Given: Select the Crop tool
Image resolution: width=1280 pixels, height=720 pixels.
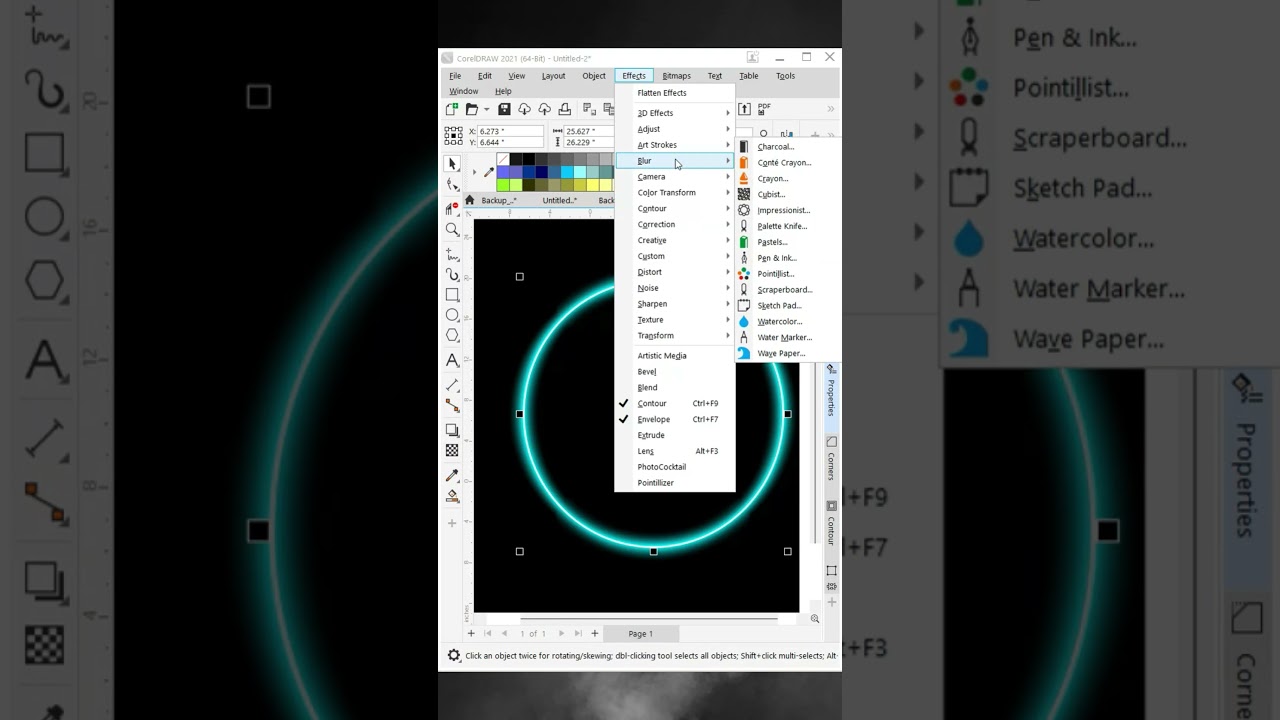Looking at the screenshot, I should pos(452,208).
